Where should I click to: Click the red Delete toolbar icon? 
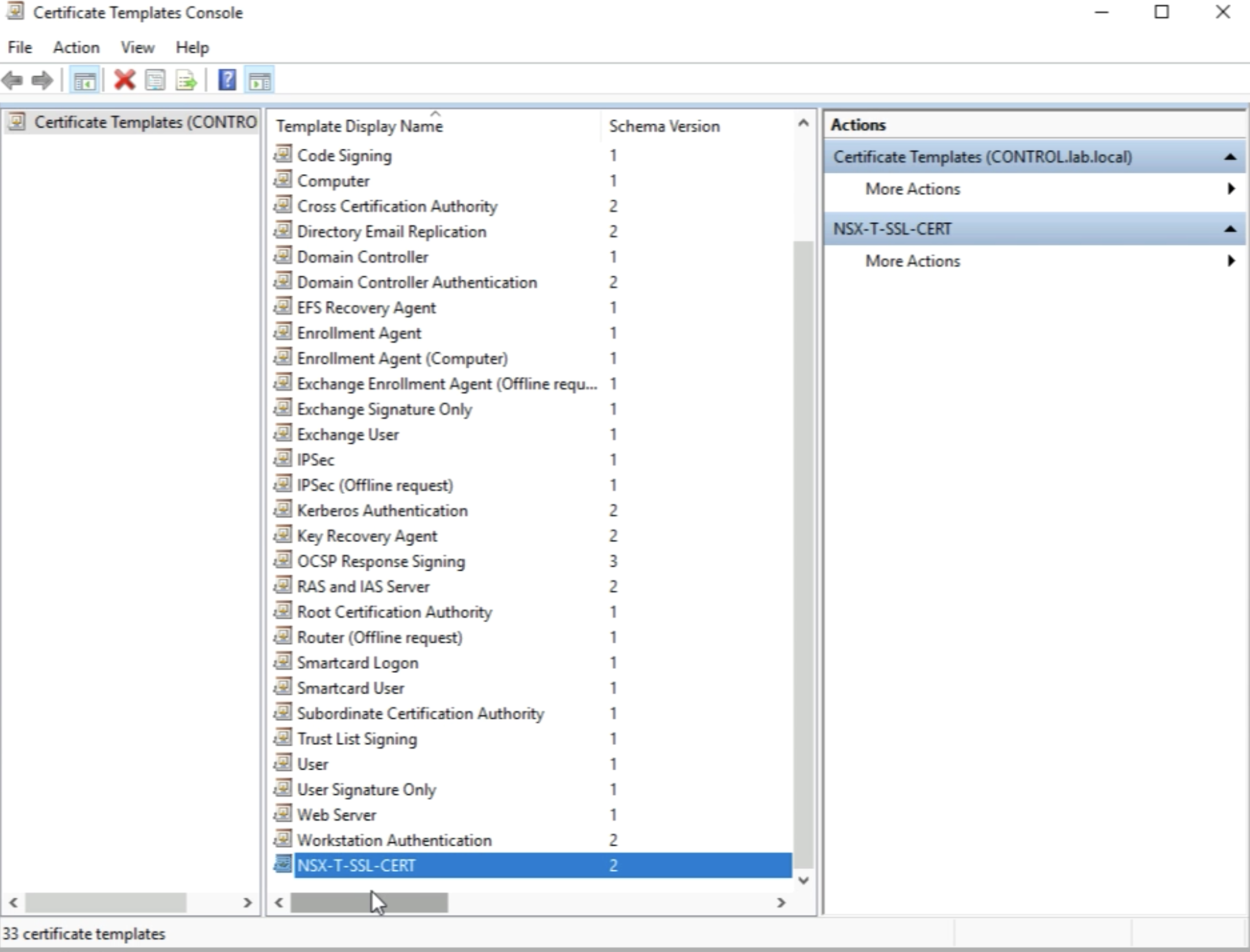124,80
